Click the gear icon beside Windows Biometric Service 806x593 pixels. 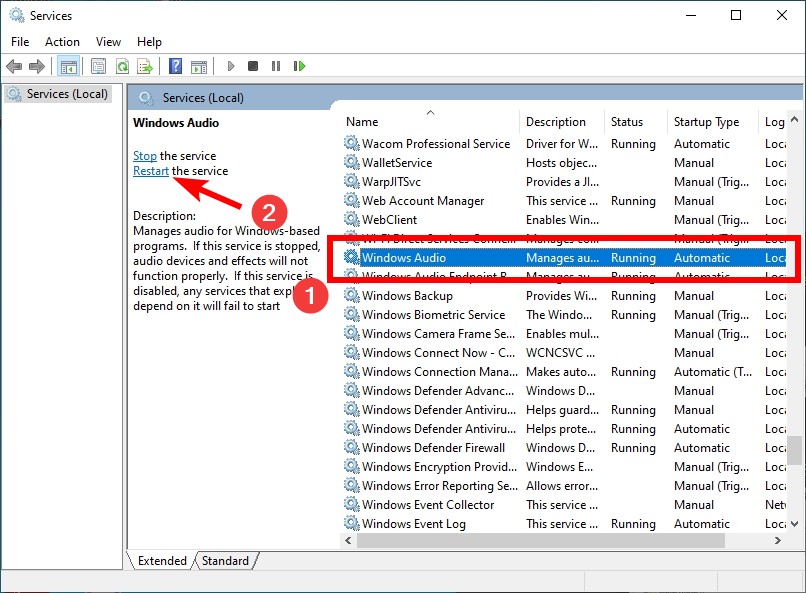(352, 314)
